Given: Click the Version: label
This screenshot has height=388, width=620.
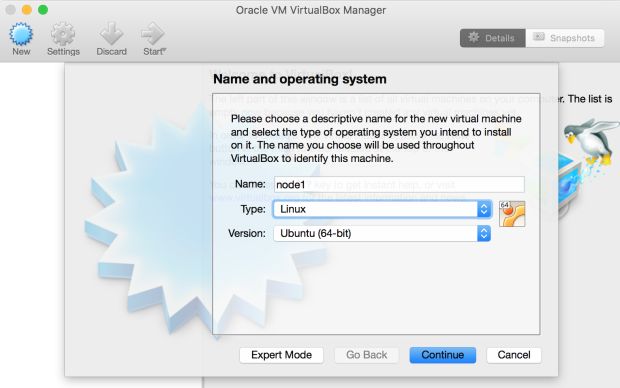Looking at the screenshot, I should pyautogui.click(x=247, y=233).
